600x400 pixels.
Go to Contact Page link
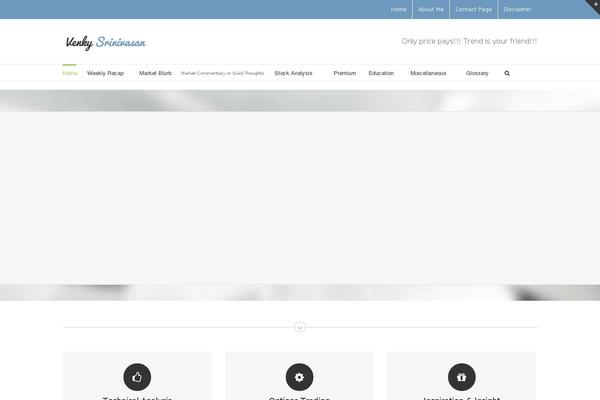473,10
